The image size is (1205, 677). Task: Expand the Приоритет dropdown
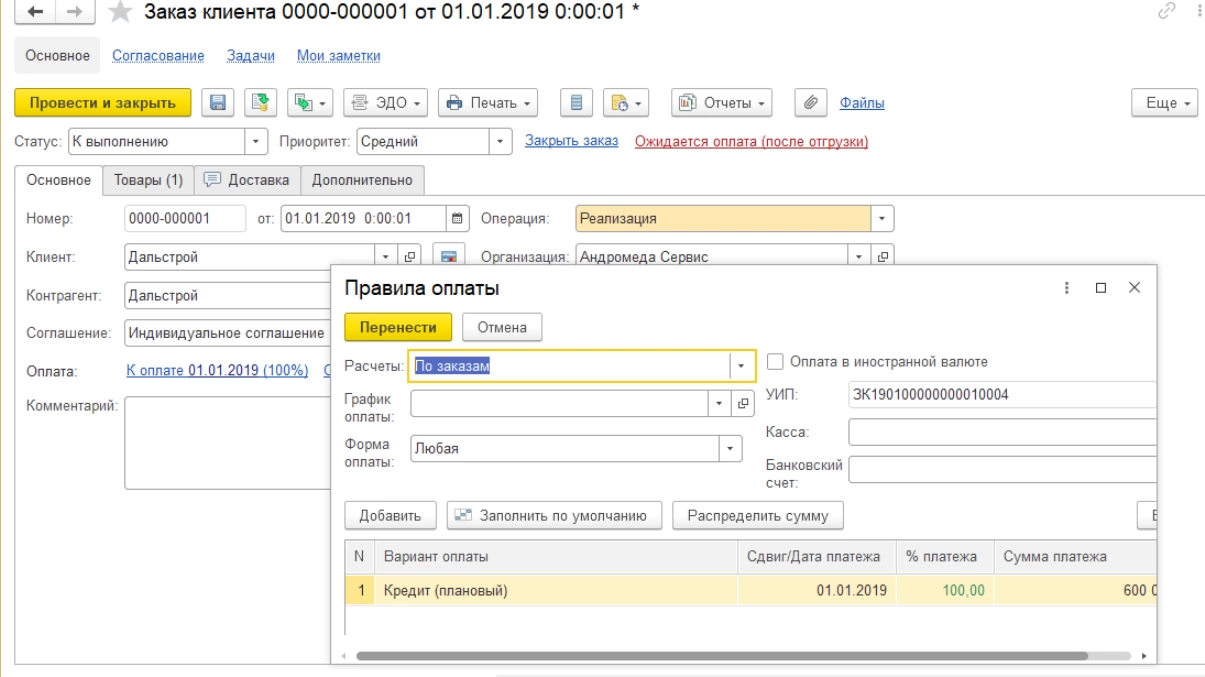coord(500,141)
